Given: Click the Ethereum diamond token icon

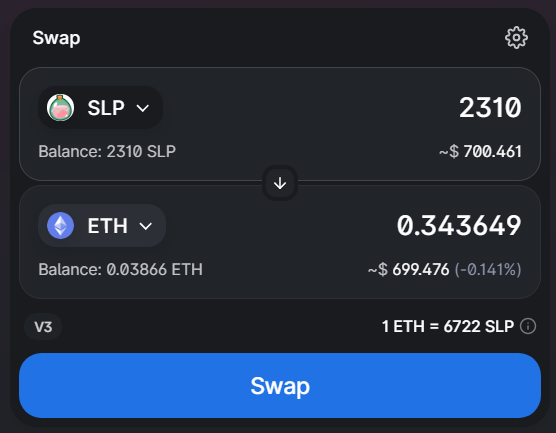Looking at the screenshot, I should (61, 226).
